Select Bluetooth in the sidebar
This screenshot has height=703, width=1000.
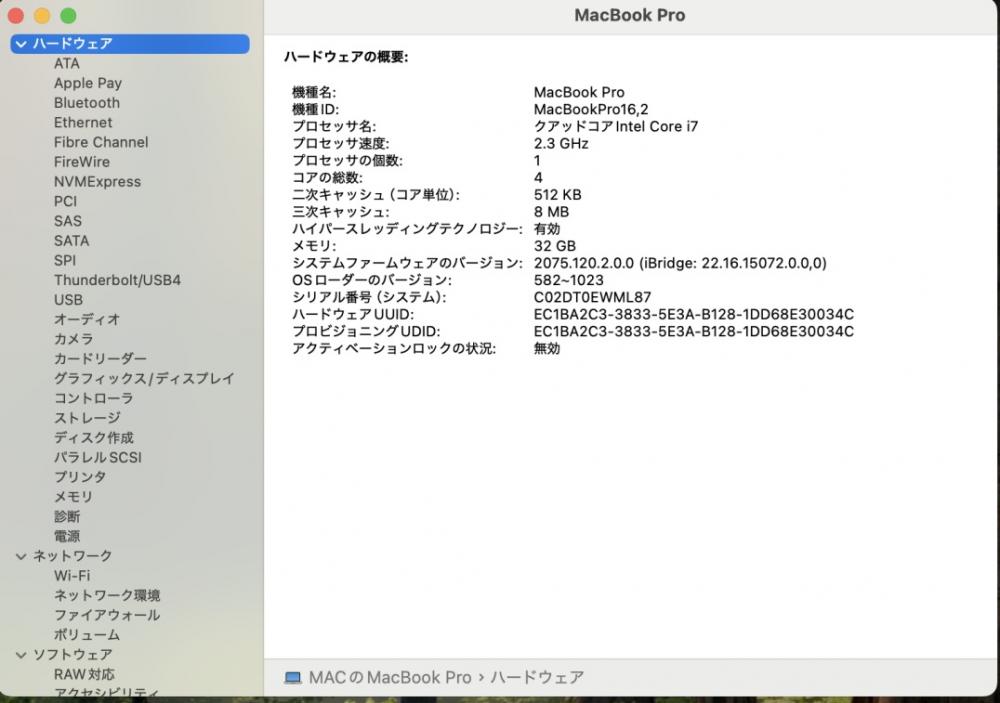coord(87,103)
